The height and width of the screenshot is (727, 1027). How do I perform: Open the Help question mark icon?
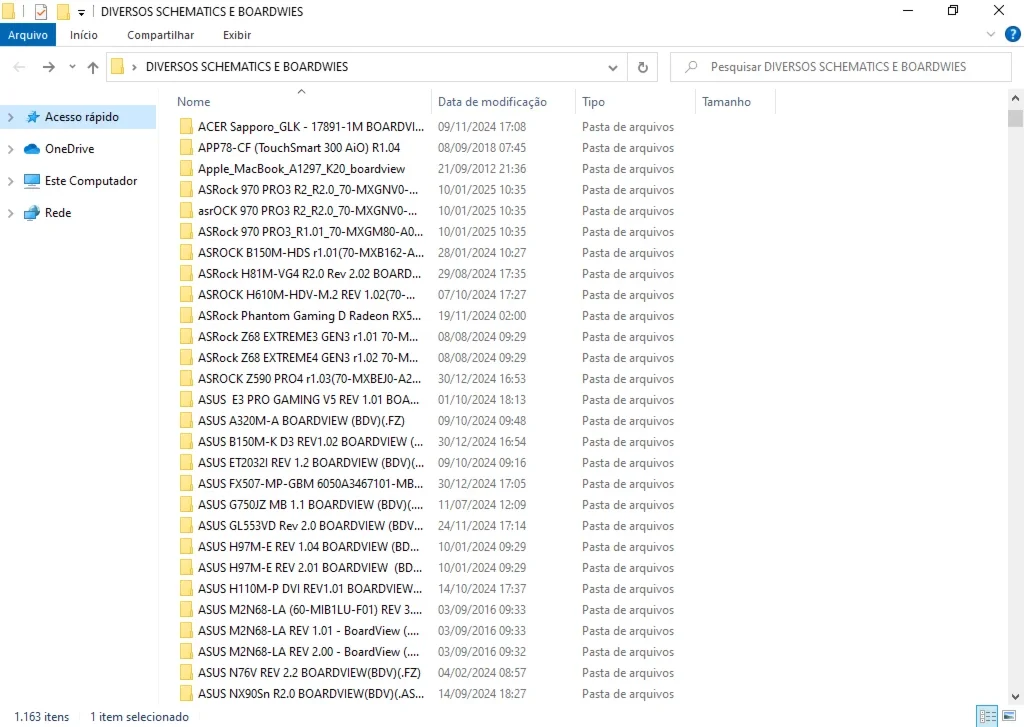pyautogui.click(x=1013, y=34)
